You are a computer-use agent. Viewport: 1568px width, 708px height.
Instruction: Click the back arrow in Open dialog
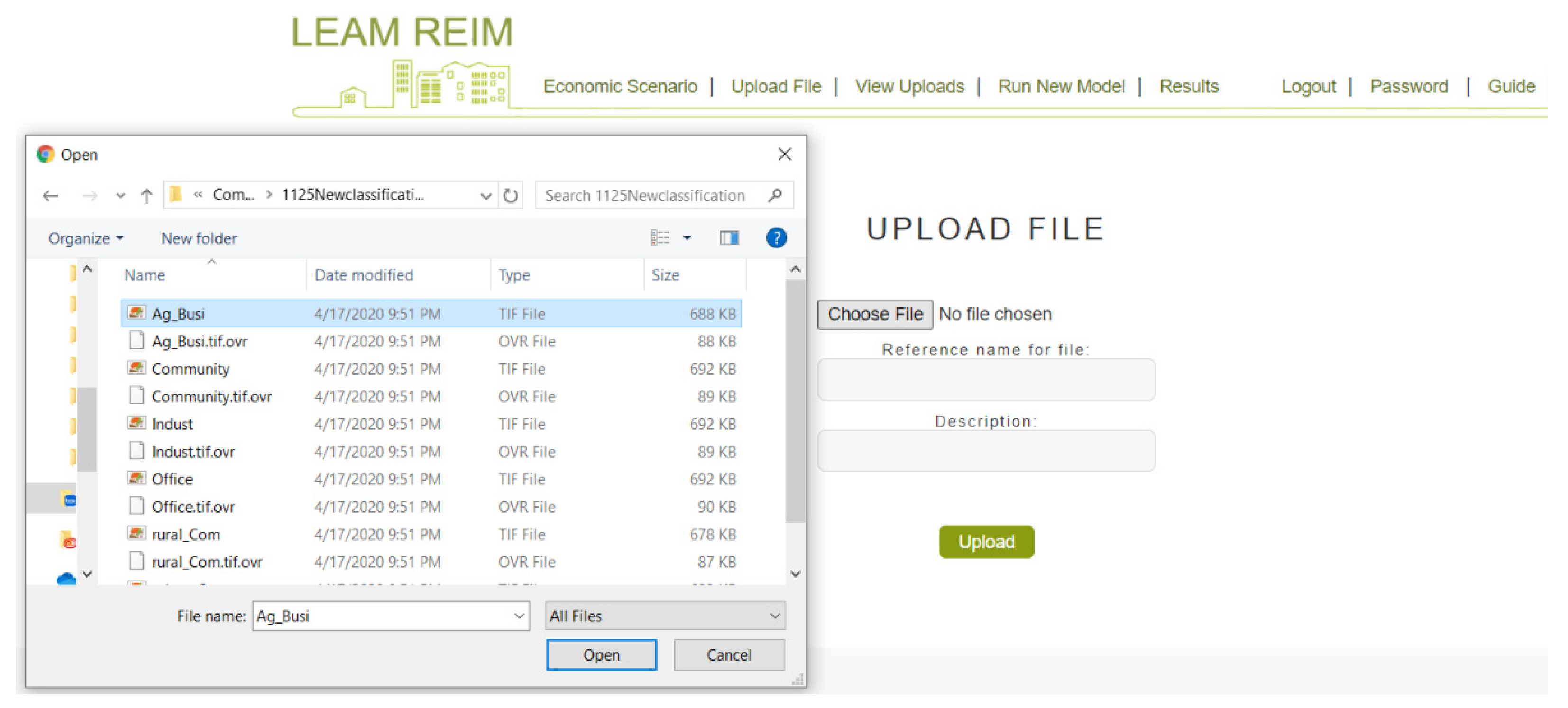tap(51, 196)
